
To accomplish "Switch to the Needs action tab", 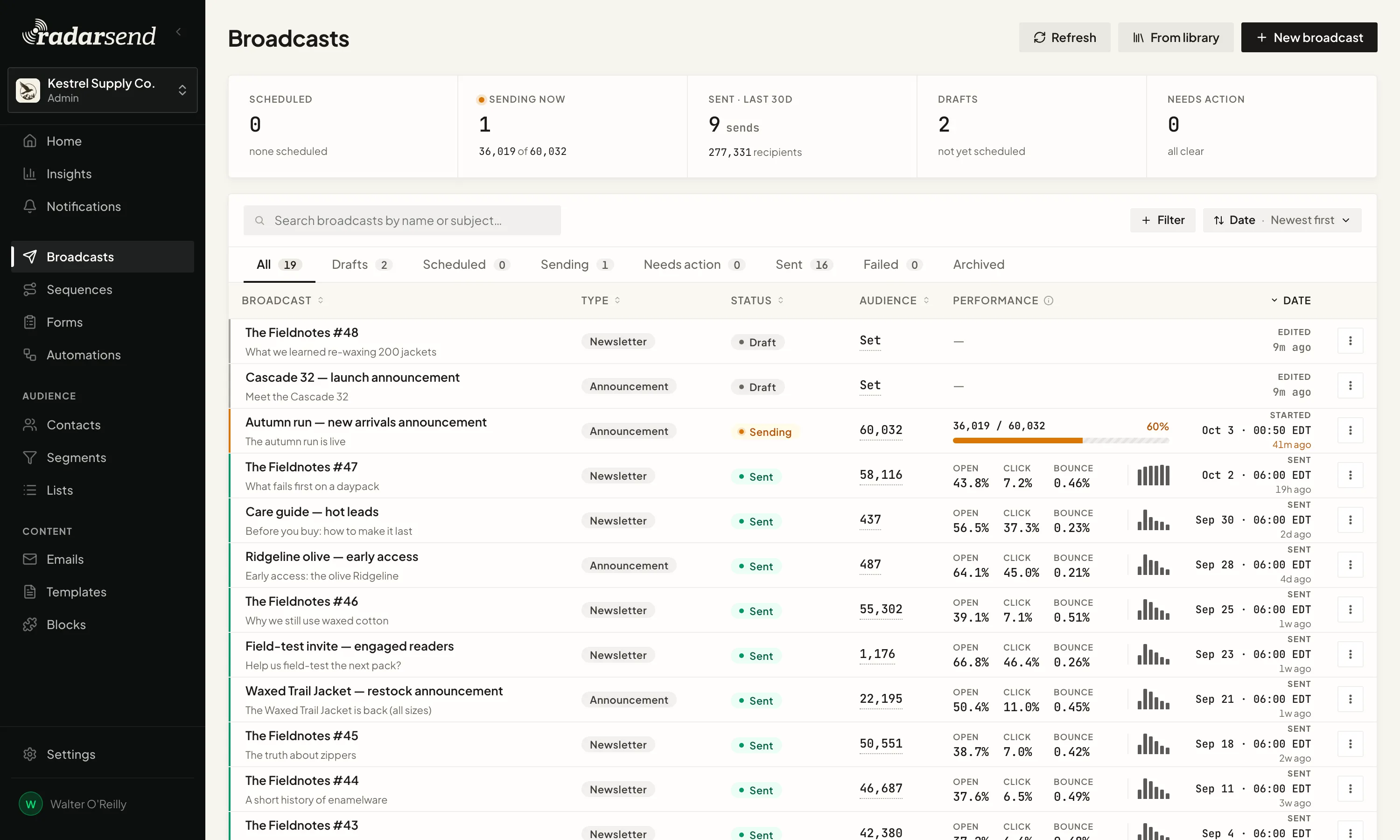I will pyautogui.click(x=694, y=264).
